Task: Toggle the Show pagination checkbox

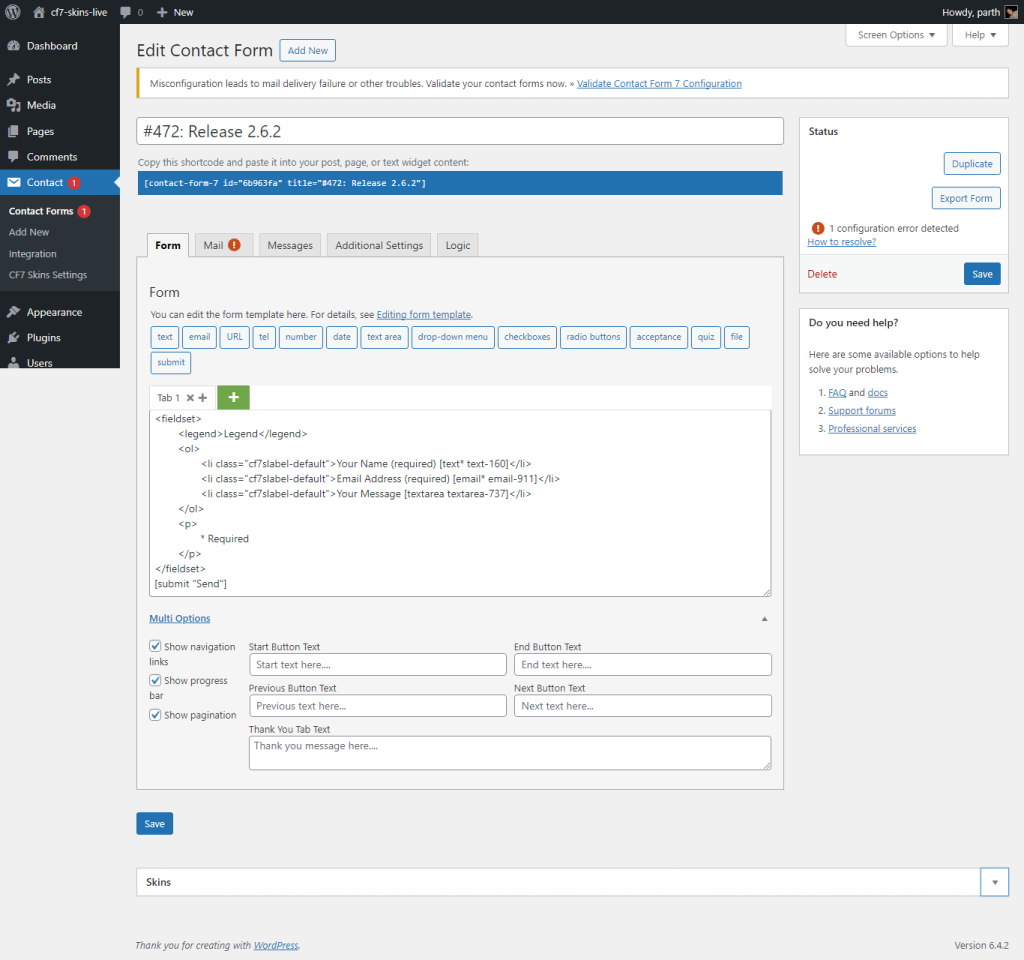Action: click(x=155, y=715)
